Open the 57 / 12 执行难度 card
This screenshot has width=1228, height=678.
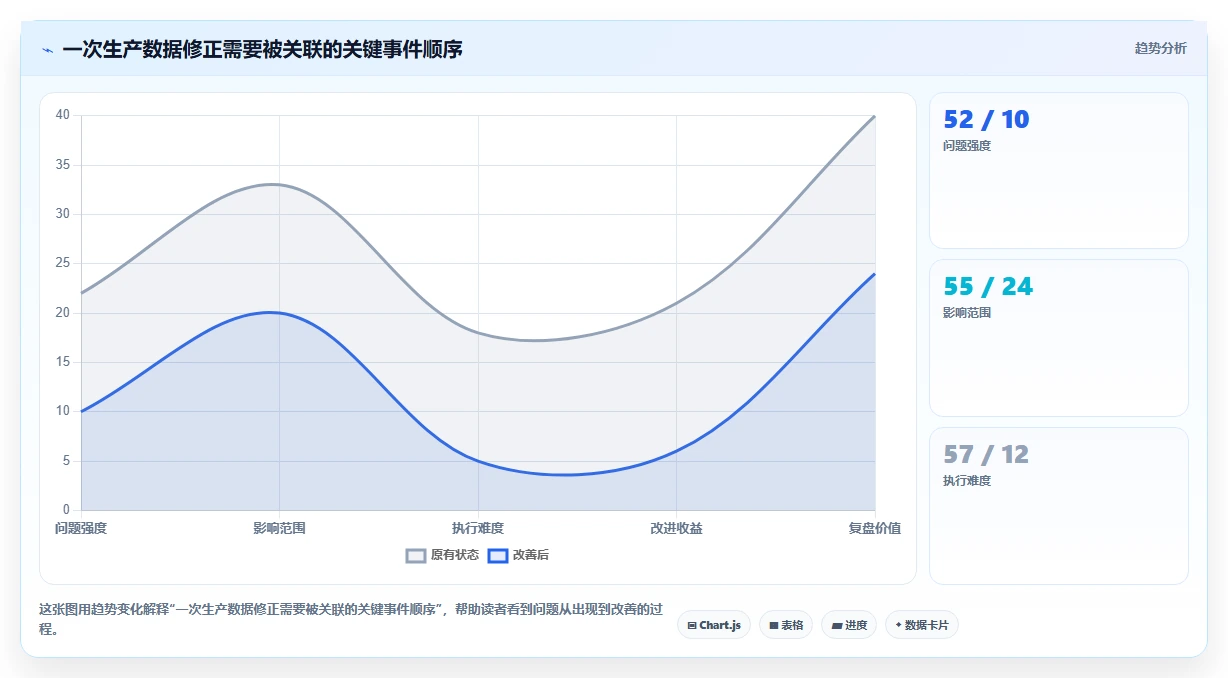[x=1059, y=506]
